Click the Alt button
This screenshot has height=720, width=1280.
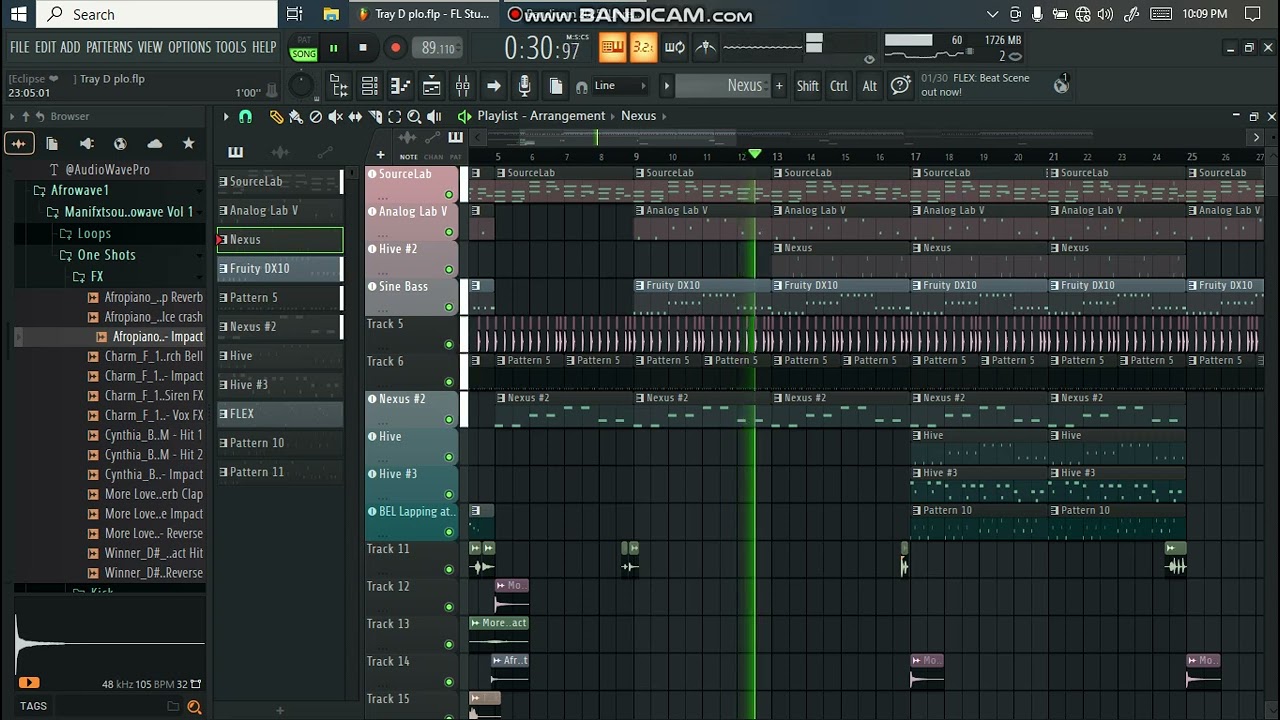click(870, 86)
